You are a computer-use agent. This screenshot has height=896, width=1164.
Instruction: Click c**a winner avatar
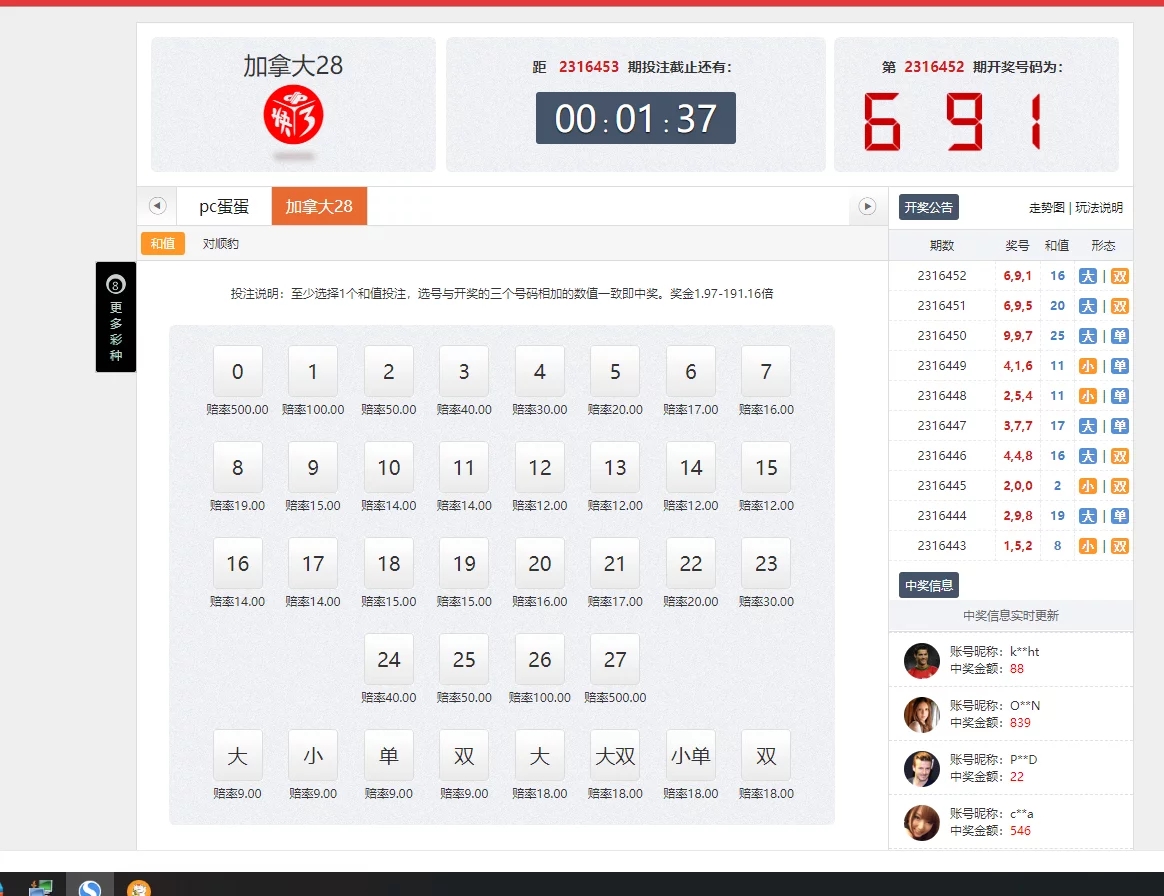coord(921,823)
